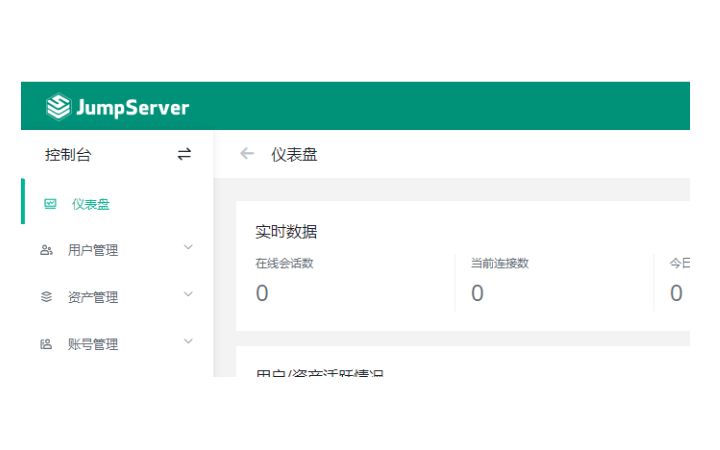
Task: Toggle the console view switch arrows icon
Action: 184,154
